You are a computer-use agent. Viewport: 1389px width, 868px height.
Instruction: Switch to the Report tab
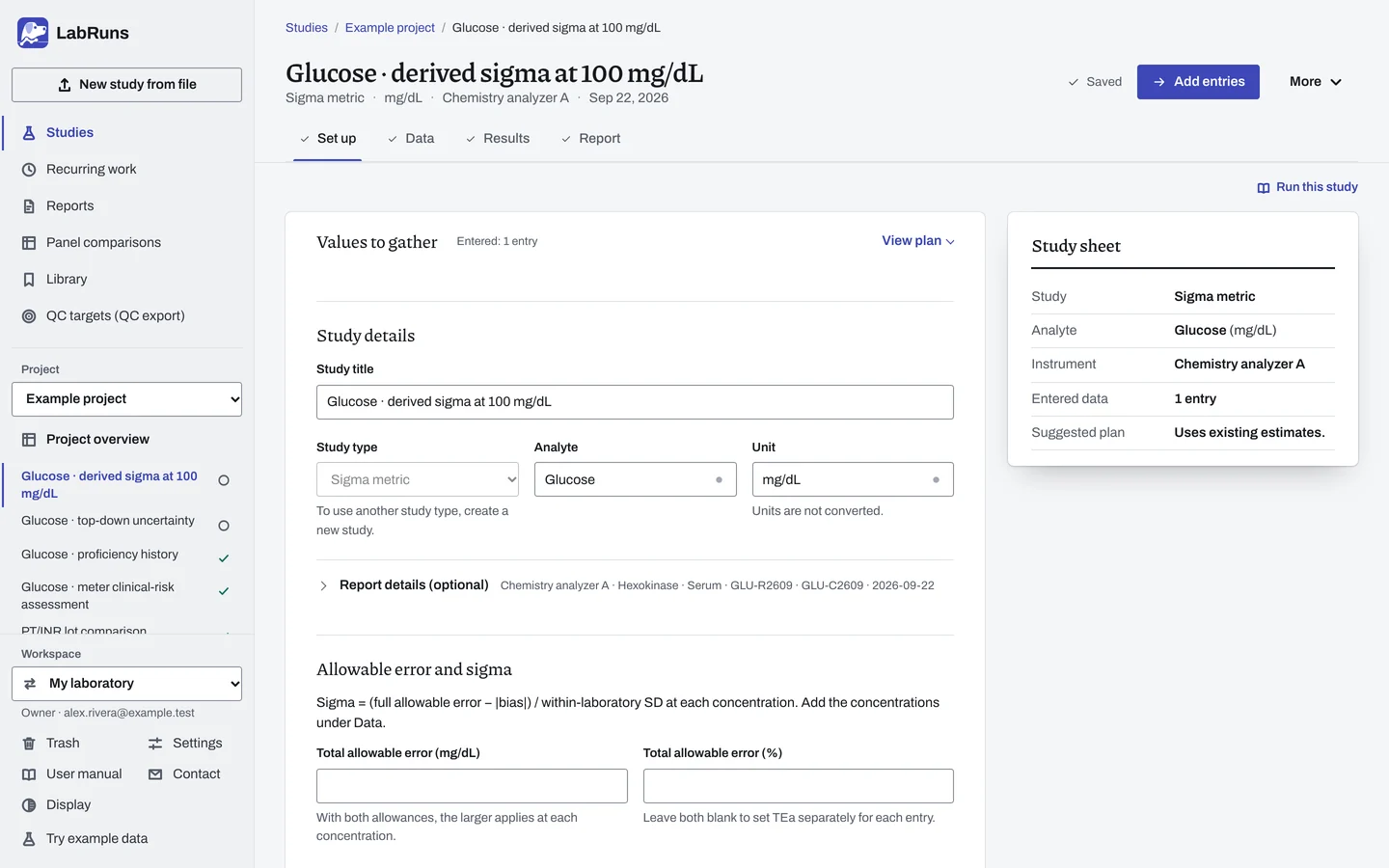590,139
